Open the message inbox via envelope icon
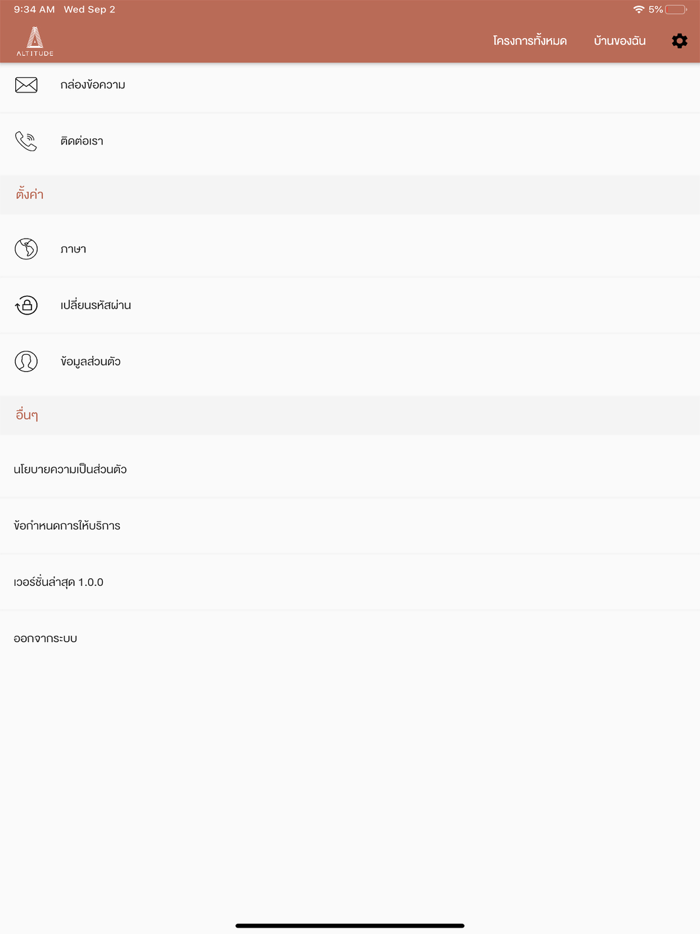Screen dimensions: 700x934 click(x=25, y=85)
